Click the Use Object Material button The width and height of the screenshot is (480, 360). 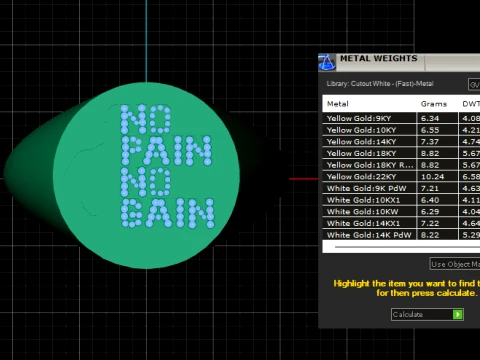click(x=455, y=264)
